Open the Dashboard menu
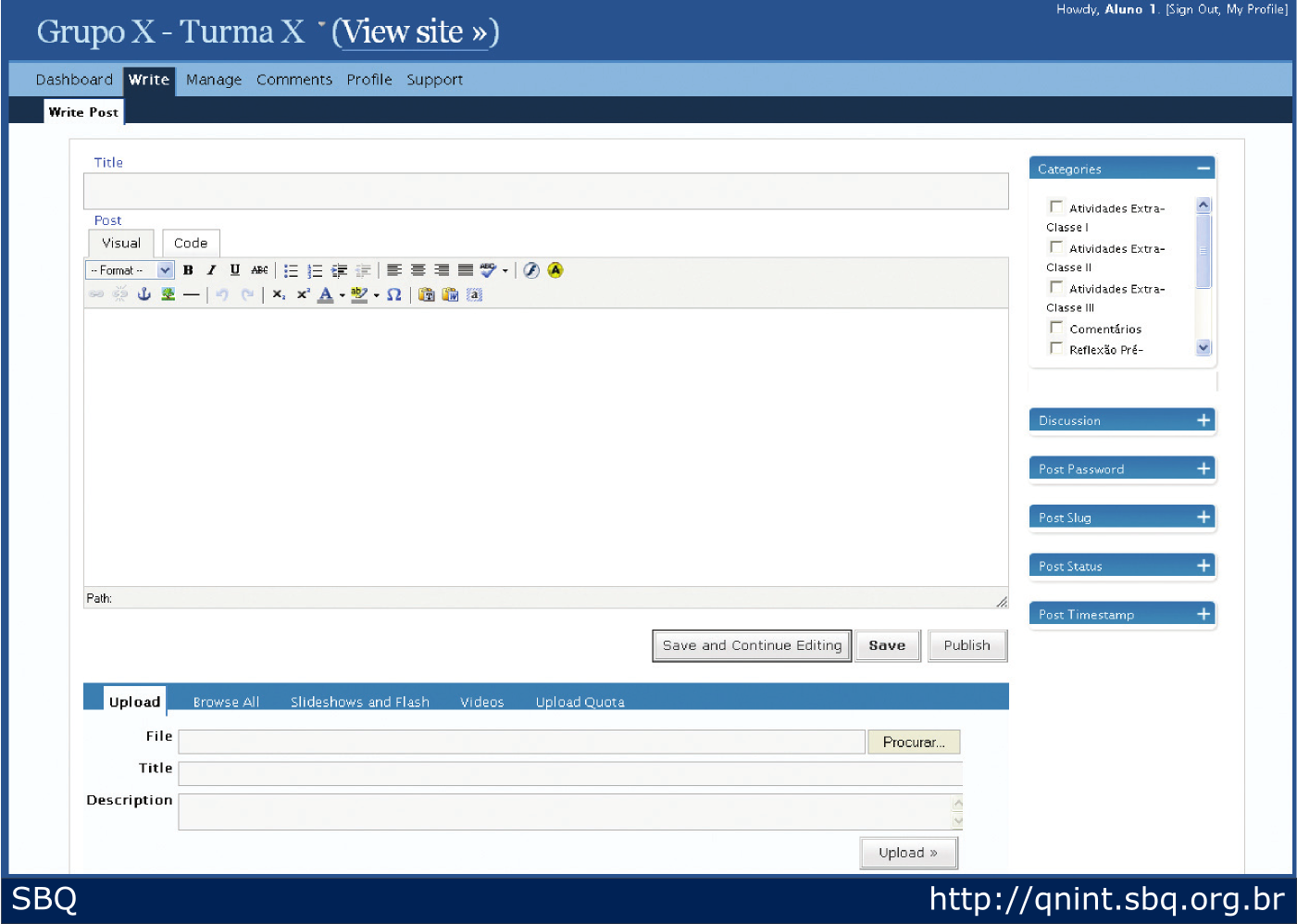This screenshot has height=924, width=1297. [74, 80]
